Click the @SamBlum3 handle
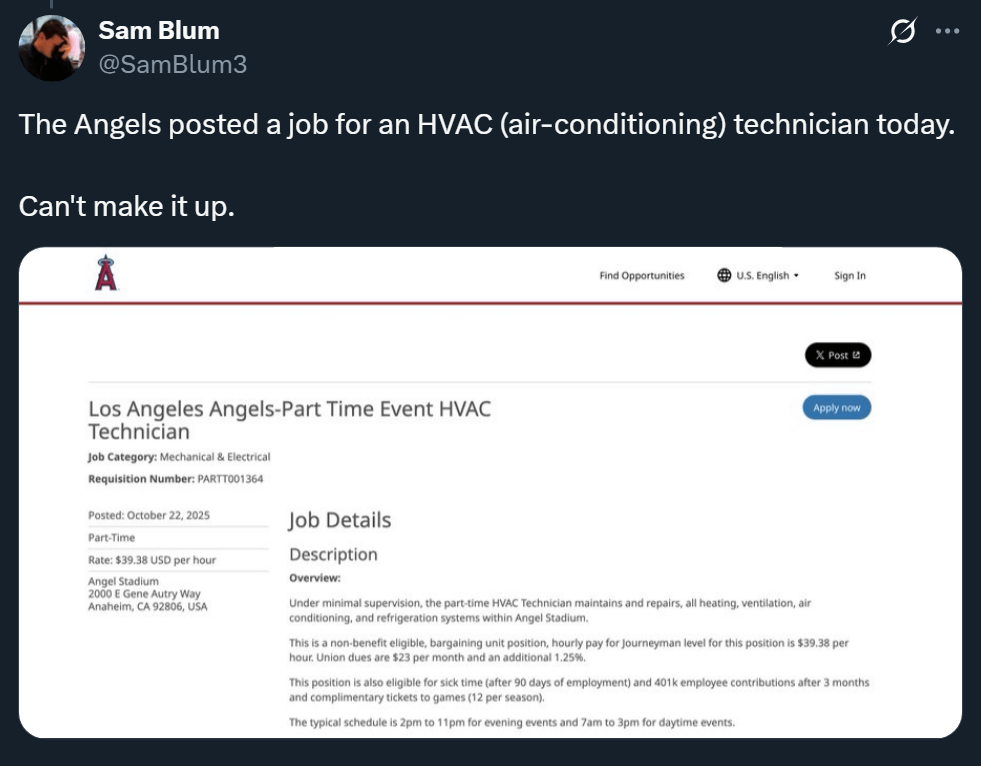 click(x=172, y=65)
